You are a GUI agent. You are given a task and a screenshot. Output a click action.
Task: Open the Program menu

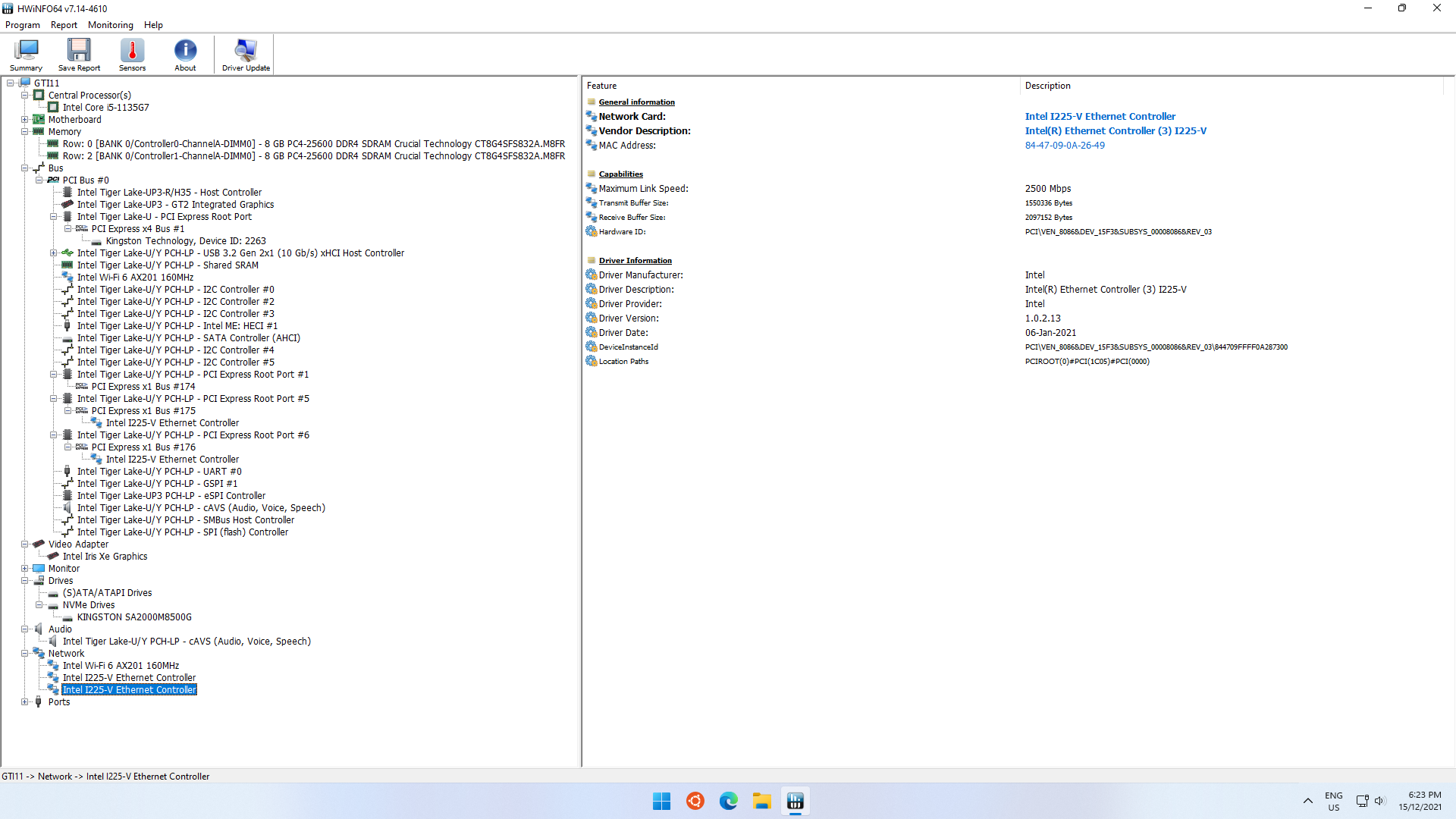(23, 25)
